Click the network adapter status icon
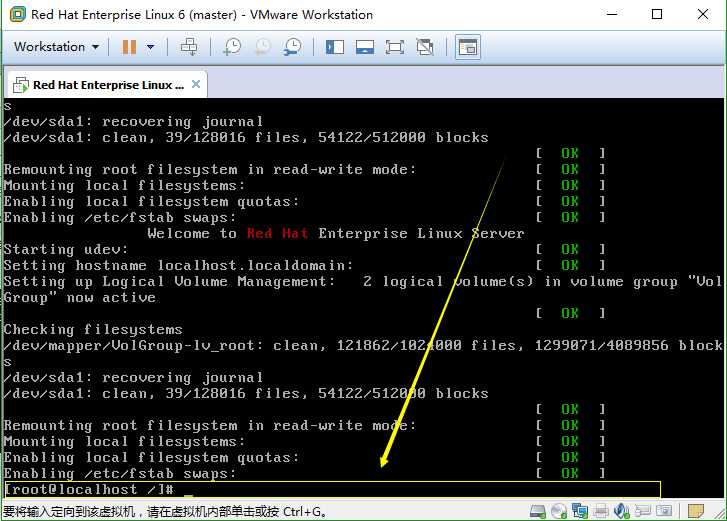Screen dimensions: 727x521 (580, 511)
